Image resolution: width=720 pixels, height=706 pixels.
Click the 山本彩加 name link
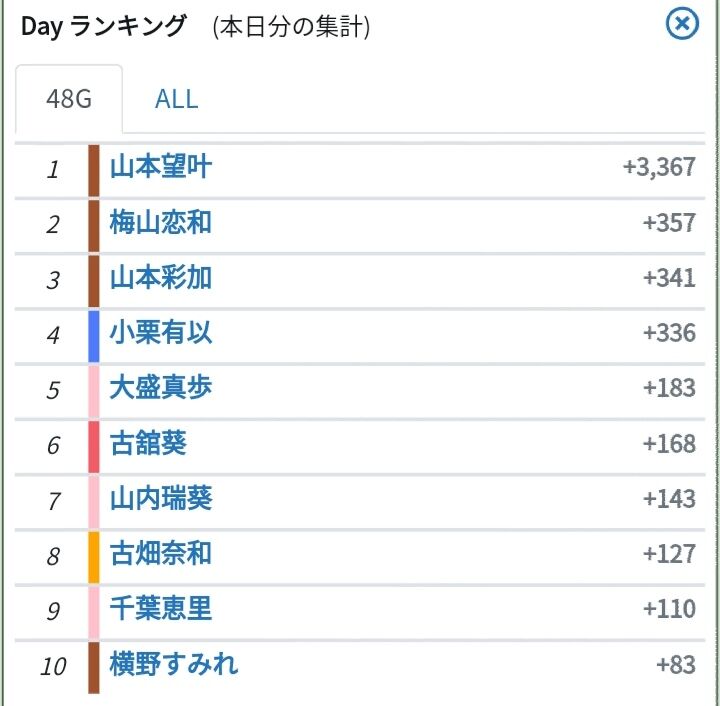click(x=160, y=277)
